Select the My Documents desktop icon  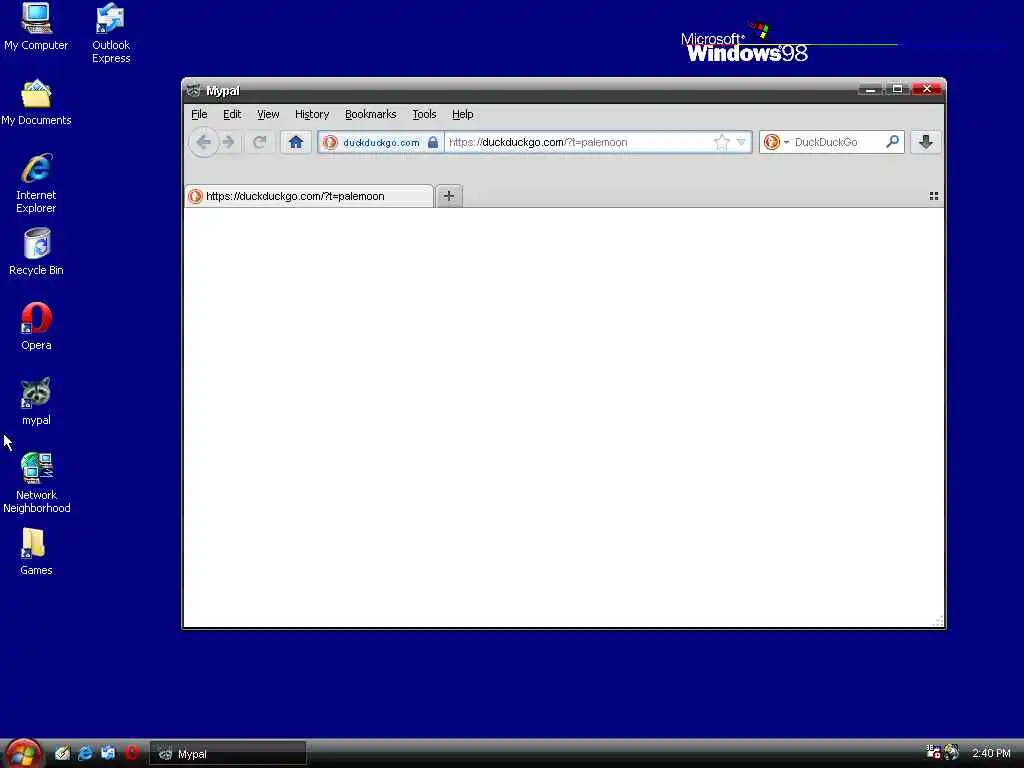36,103
